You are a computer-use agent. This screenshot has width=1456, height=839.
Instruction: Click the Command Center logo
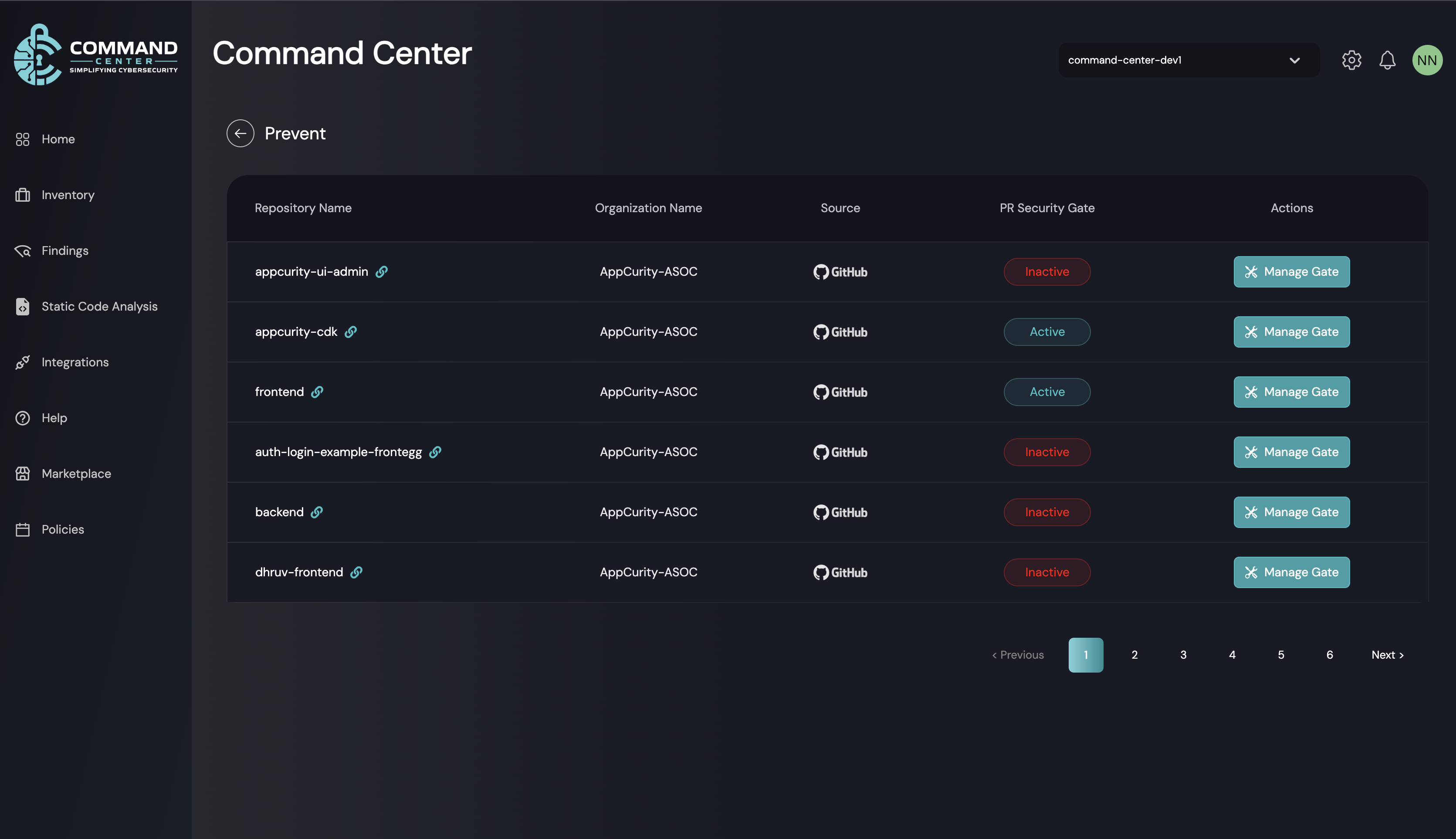click(96, 55)
